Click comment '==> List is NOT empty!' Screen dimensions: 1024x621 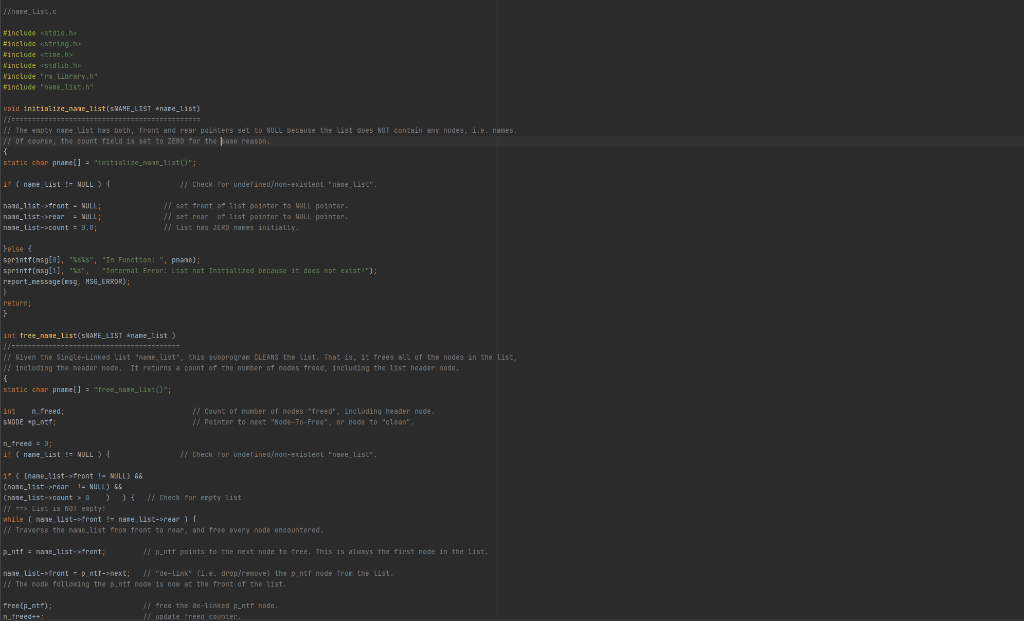click(x=54, y=509)
